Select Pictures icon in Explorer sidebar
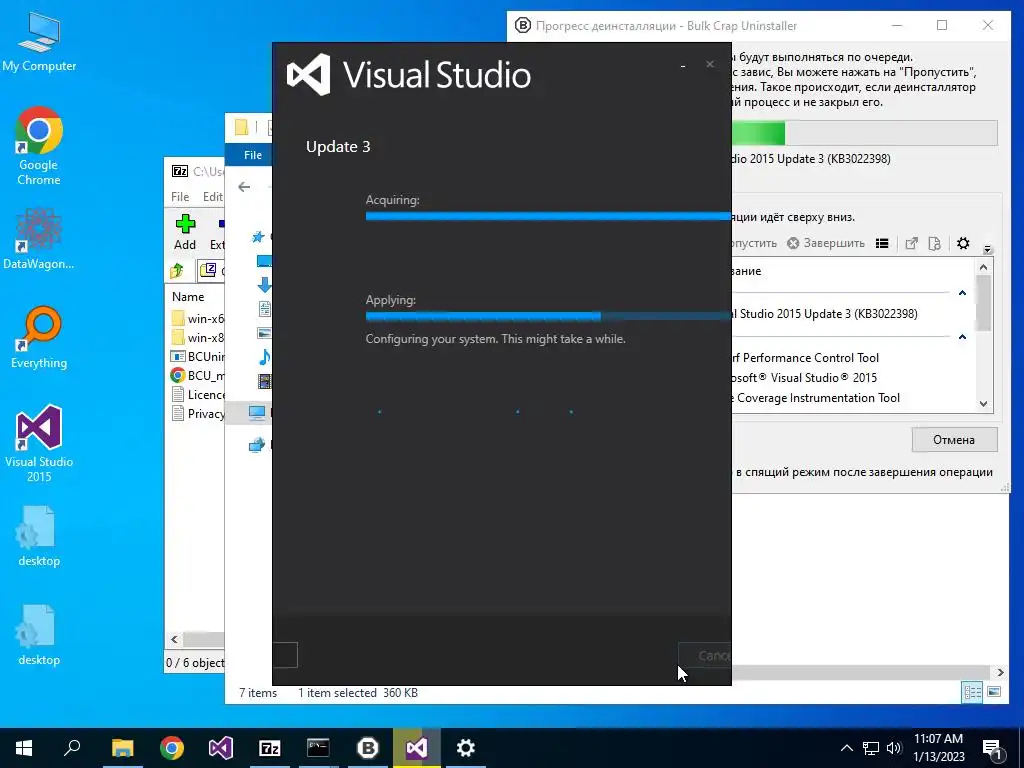 (264, 333)
